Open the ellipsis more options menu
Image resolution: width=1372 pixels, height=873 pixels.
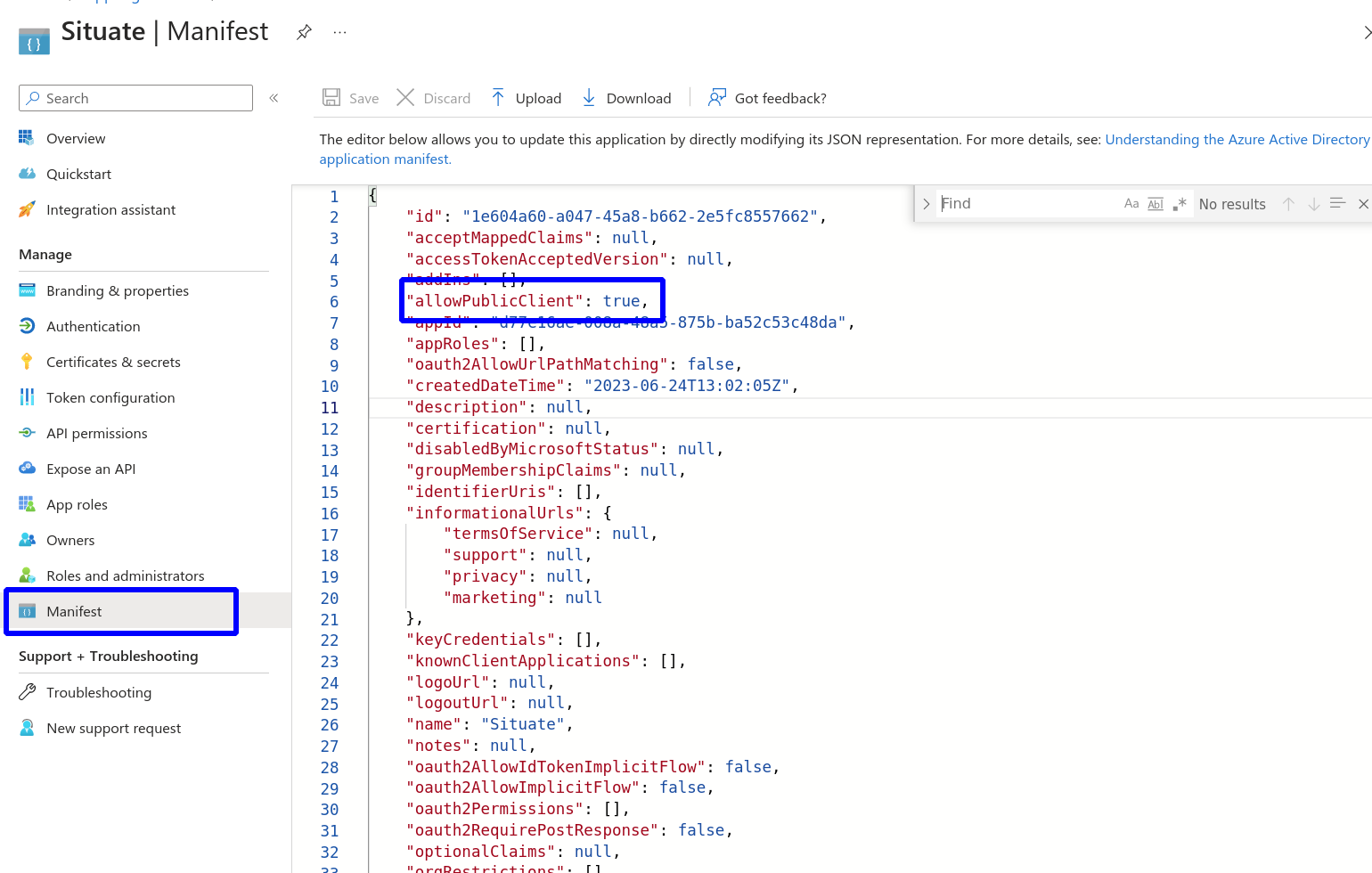[x=339, y=32]
